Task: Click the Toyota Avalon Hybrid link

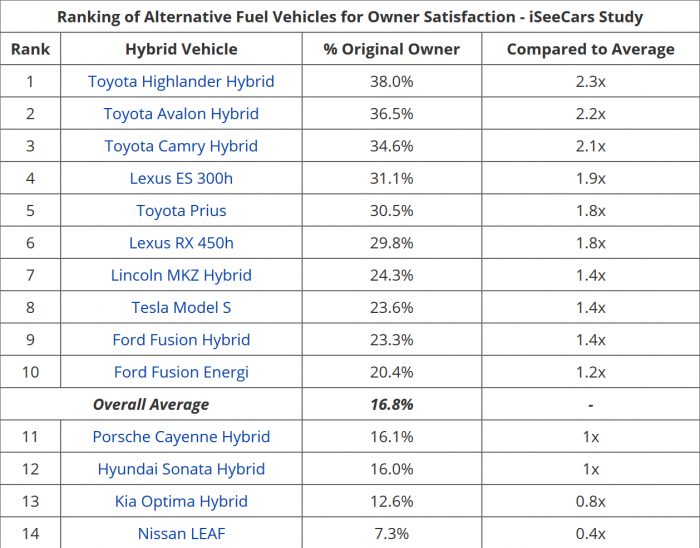Action: [181, 114]
